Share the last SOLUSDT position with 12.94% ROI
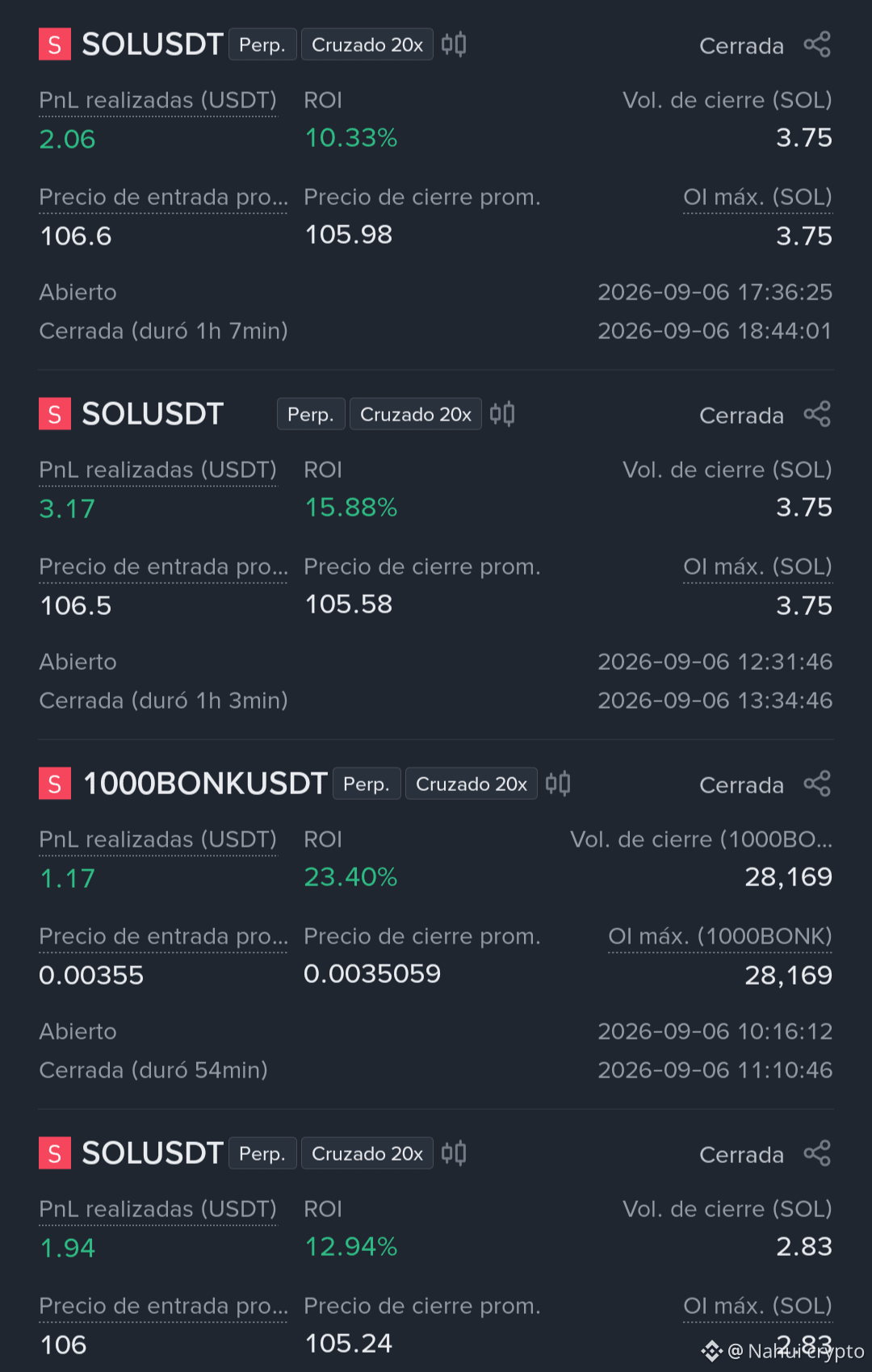 [x=817, y=1153]
